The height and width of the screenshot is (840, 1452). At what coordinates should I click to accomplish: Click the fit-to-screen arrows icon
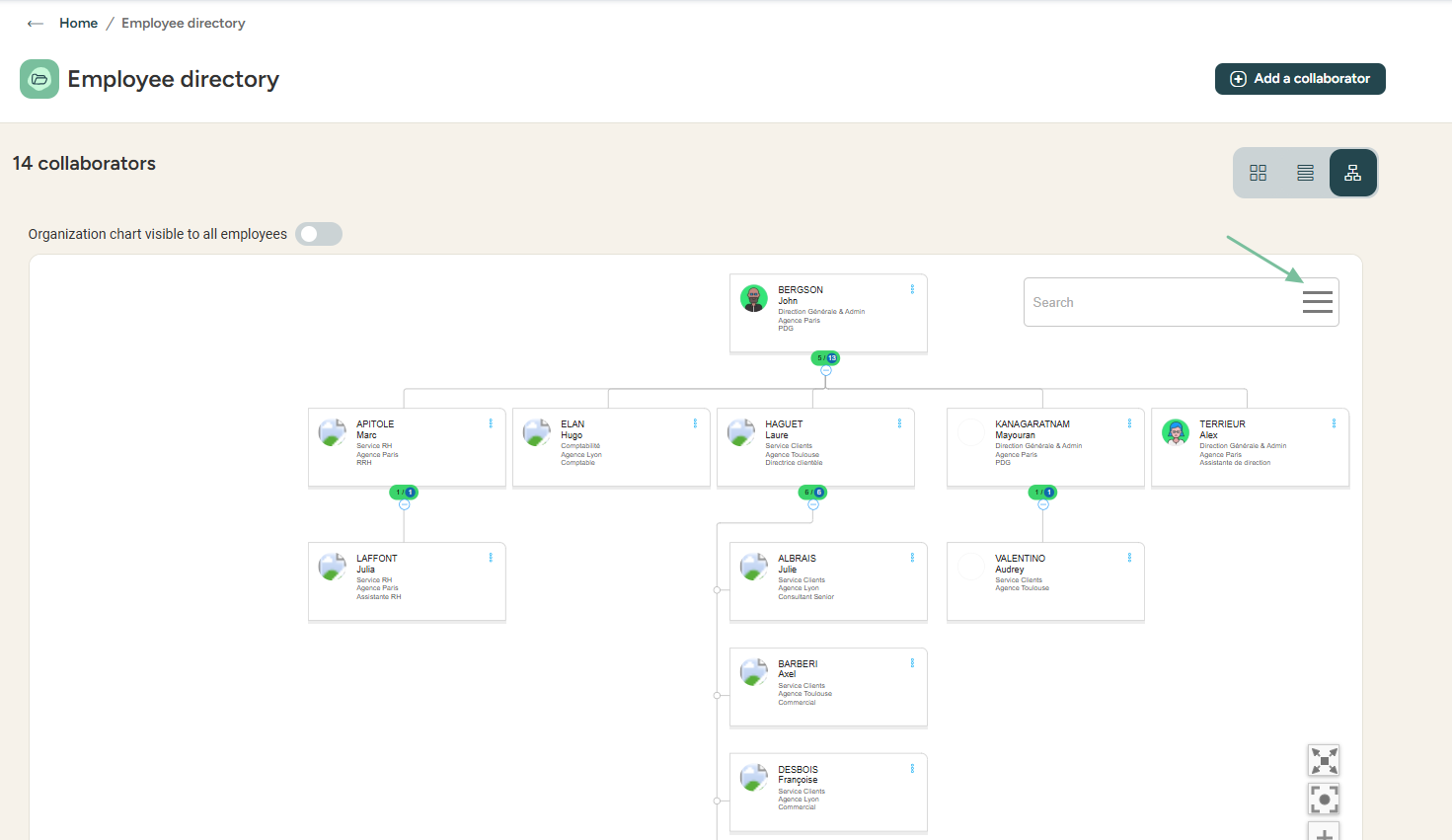coord(1324,760)
